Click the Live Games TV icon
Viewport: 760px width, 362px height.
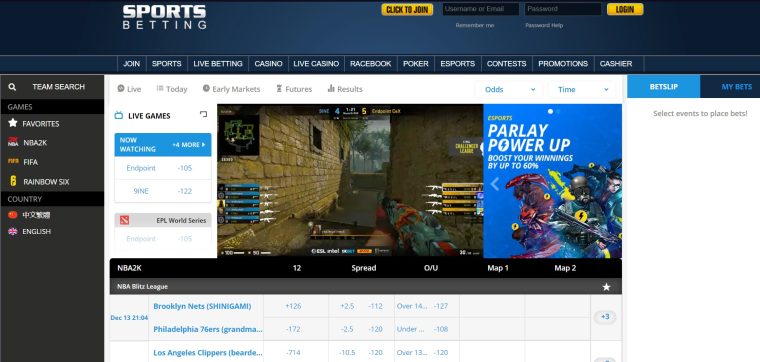119,115
